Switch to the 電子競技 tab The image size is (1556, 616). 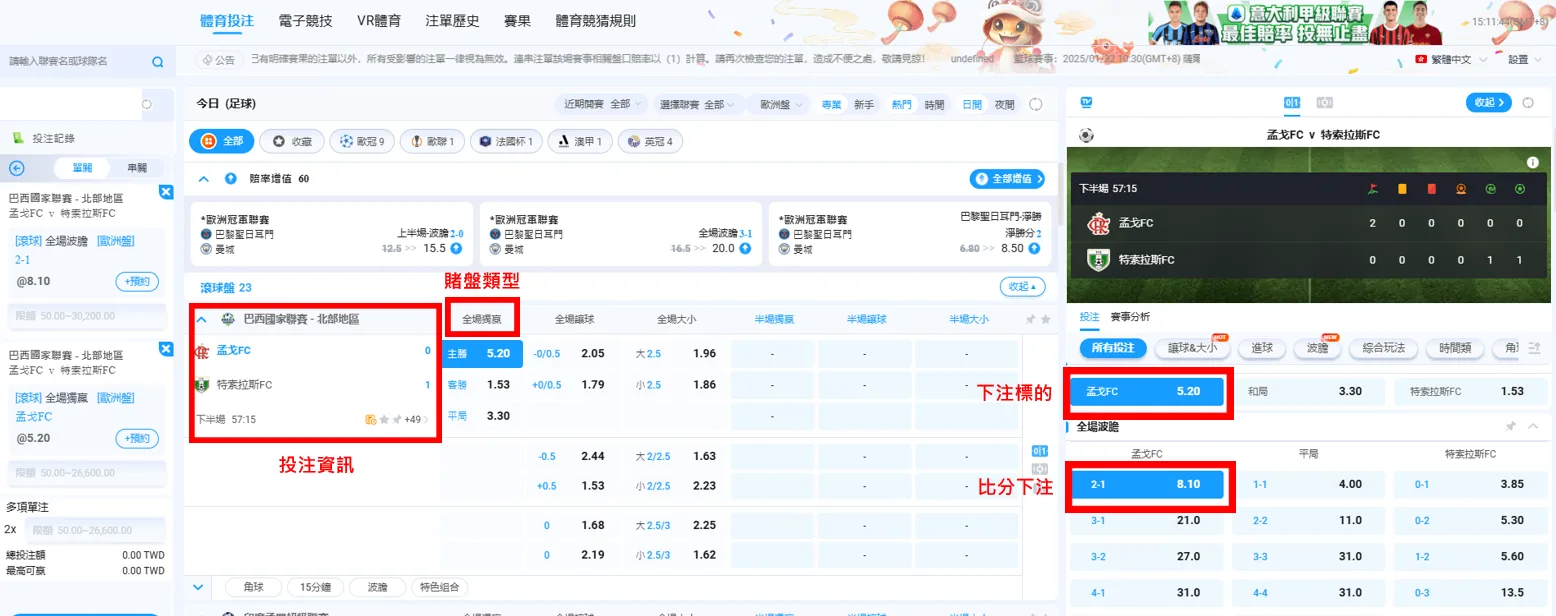(304, 20)
